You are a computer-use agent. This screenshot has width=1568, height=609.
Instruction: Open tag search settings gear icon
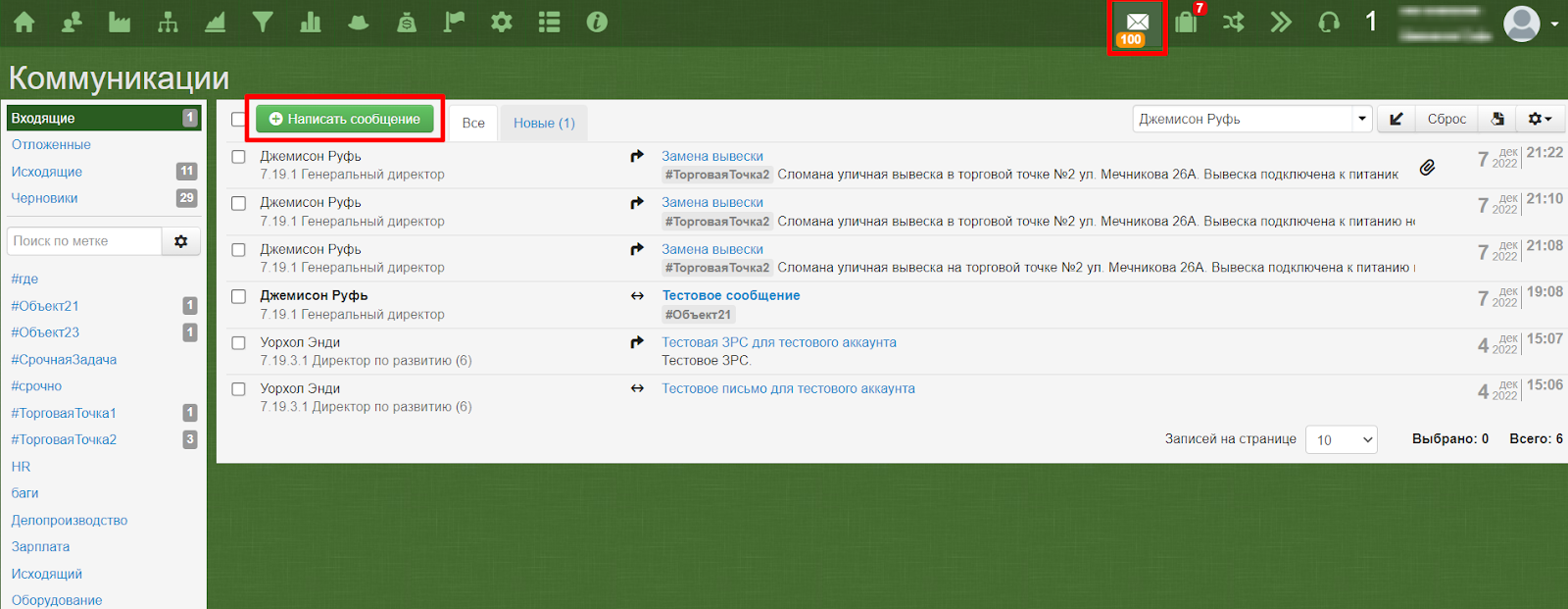181,241
